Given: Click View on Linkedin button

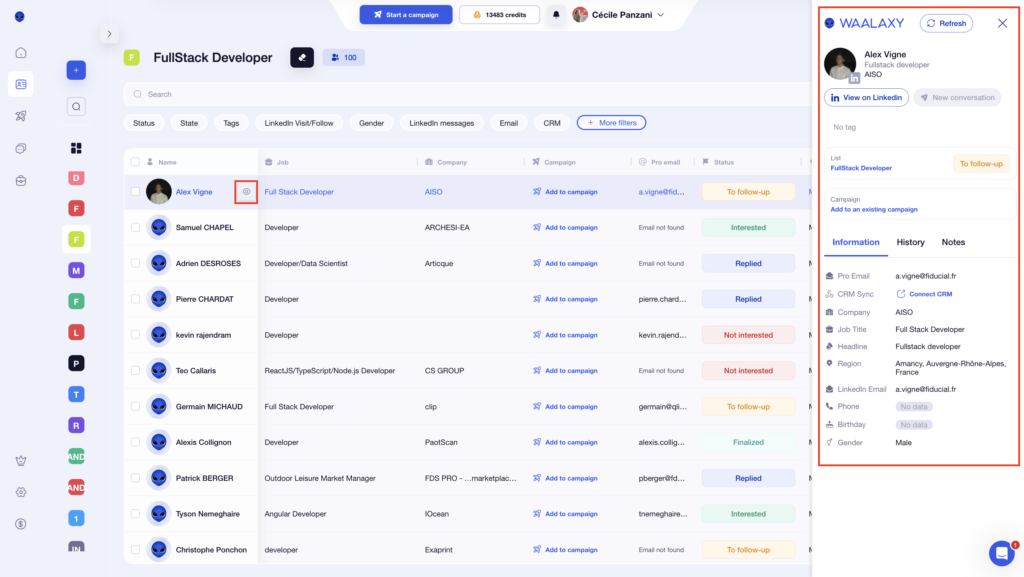Looking at the screenshot, I should click(x=866, y=97).
